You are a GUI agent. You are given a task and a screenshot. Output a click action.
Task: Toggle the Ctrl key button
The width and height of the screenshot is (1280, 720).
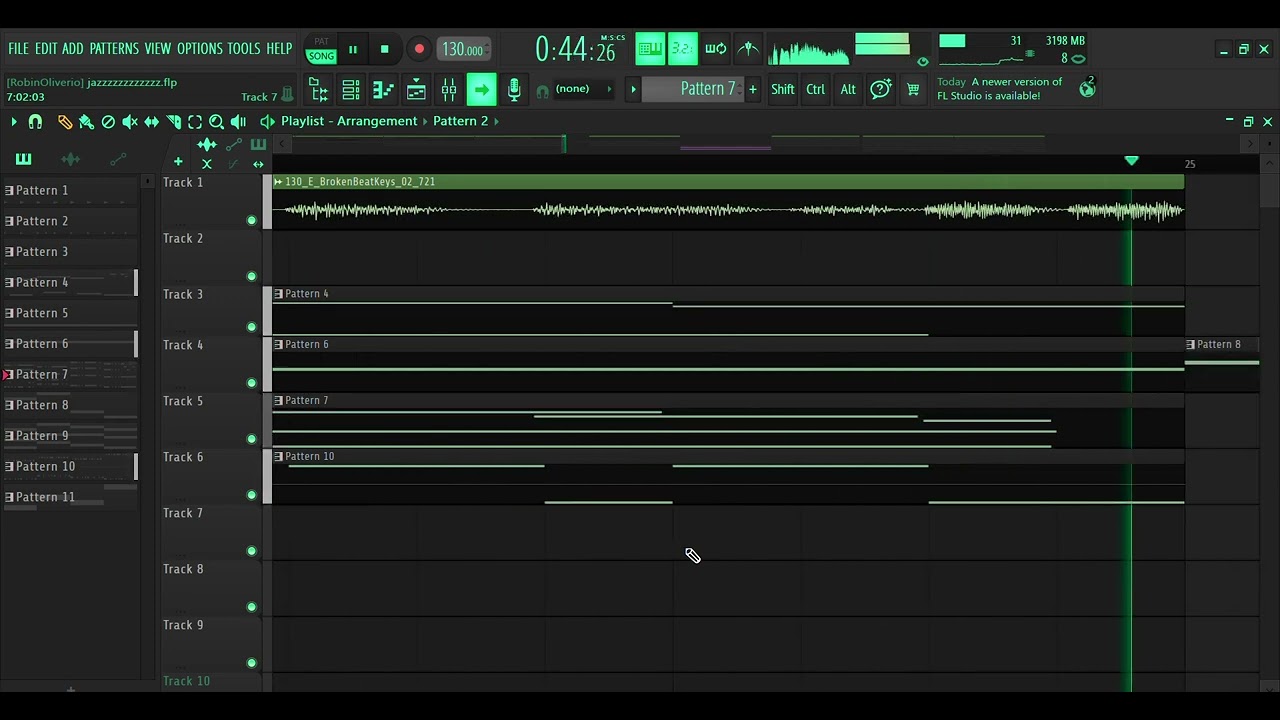[816, 89]
